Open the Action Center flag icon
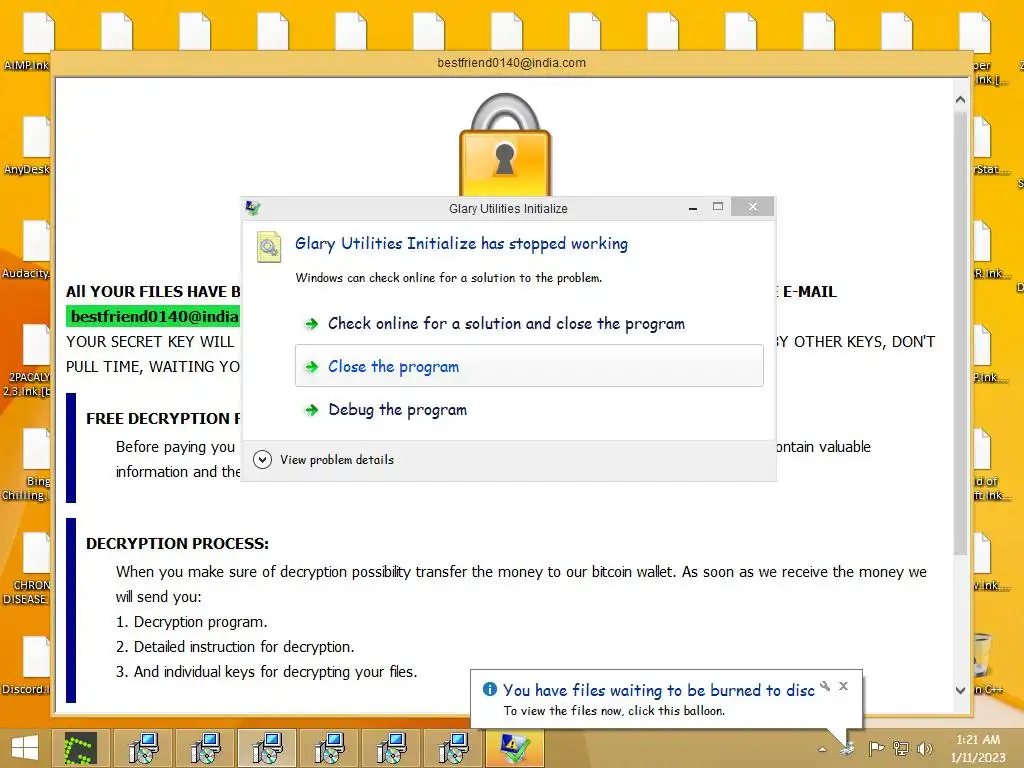 pos(876,748)
